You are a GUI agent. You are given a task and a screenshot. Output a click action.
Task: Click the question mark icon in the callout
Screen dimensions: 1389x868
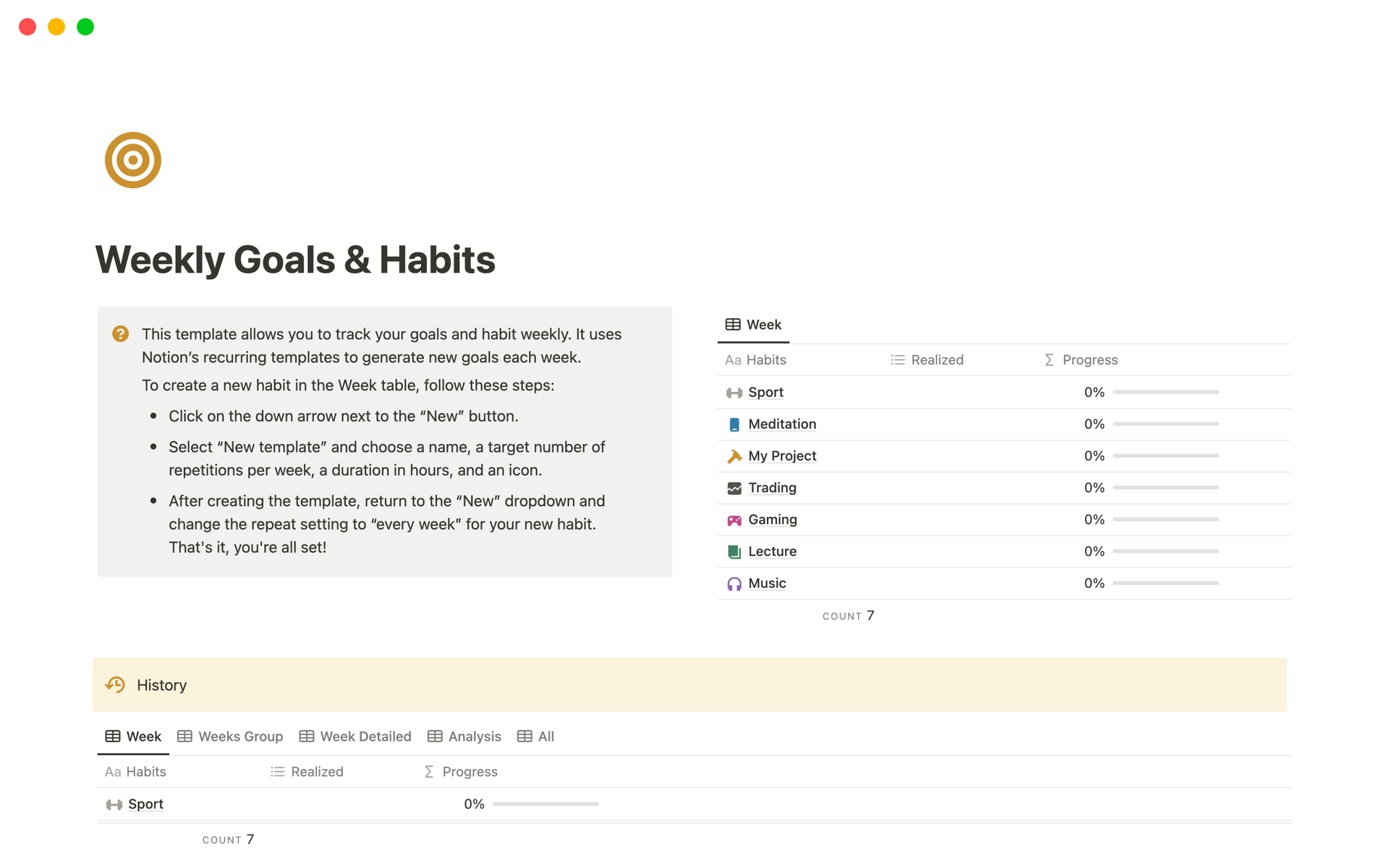click(x=121, y=334)
